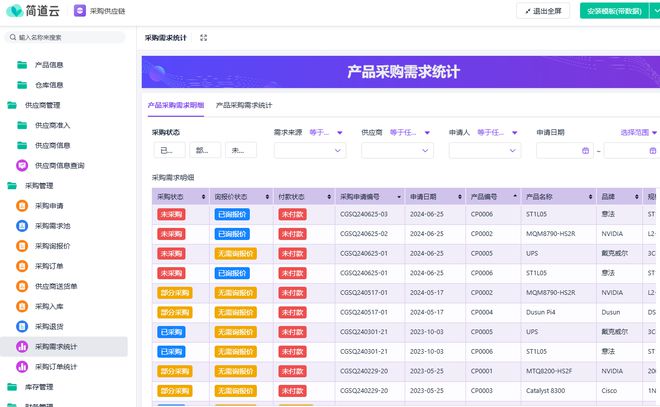The width and height of the screenshot is (660, 407).
Task: Open the 采购申请 form icon
Action: point(22,206)
